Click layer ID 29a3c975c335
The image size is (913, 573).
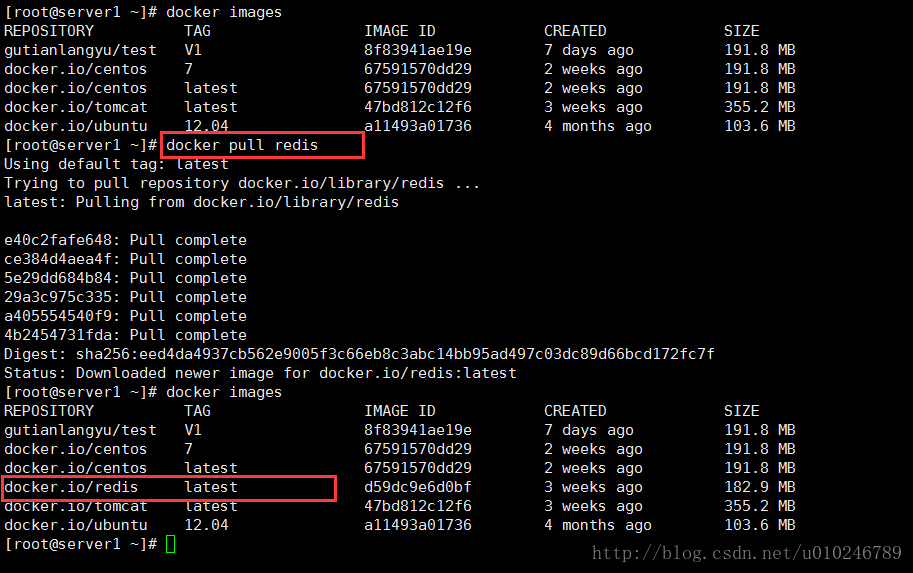58,297
